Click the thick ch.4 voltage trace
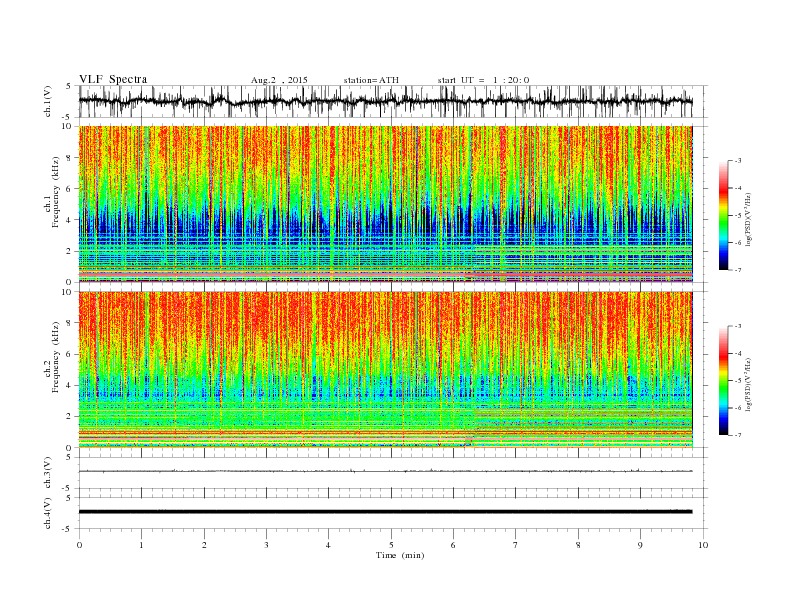Image resolution: width=792 pixels, height=612 pixels. [x=385, y=512]
